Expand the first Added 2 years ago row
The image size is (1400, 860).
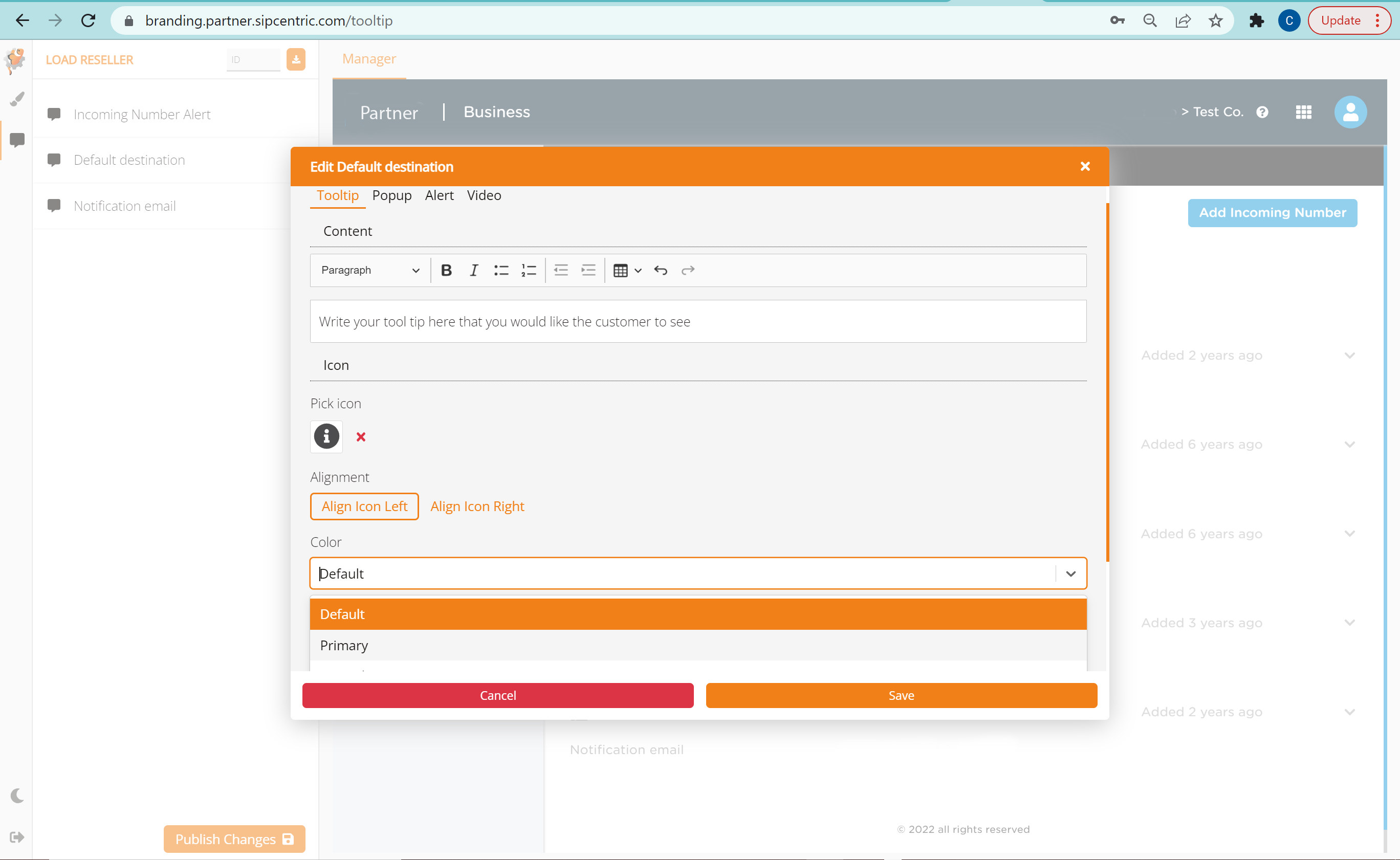(1349, 356)
